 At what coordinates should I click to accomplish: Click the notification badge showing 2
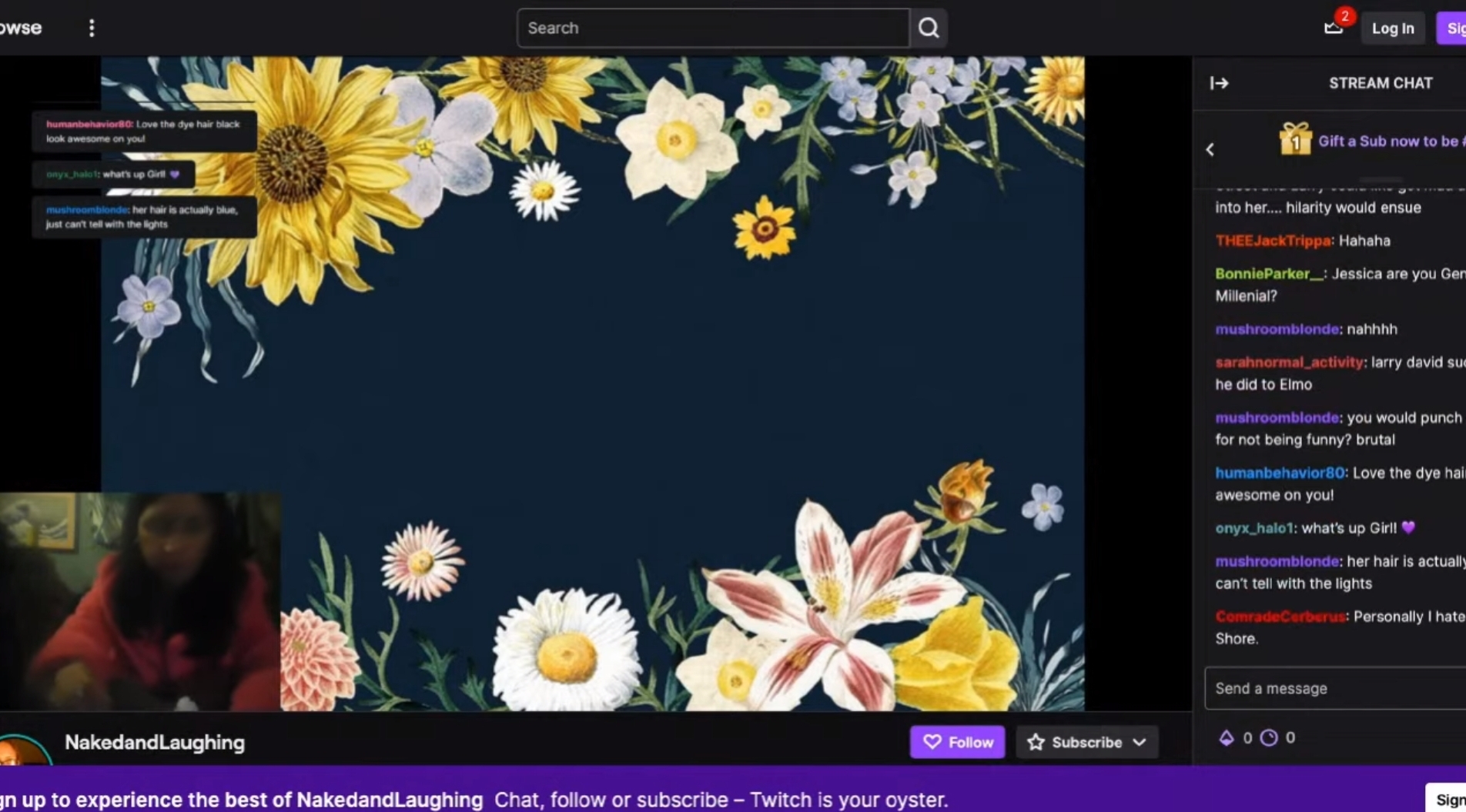(1345, 16)
